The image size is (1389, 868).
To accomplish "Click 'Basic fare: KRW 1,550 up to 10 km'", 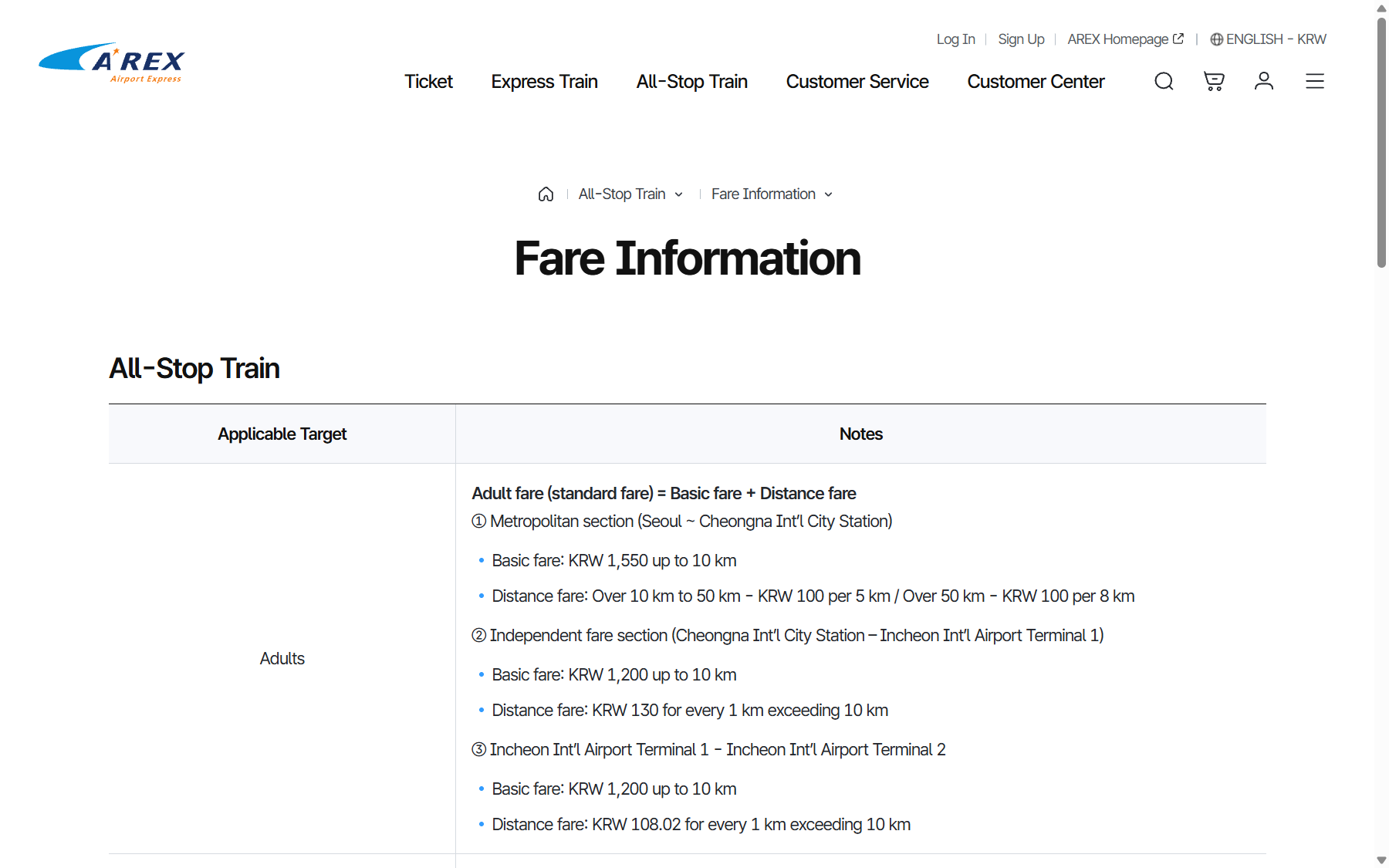I will tap(614, 561).
